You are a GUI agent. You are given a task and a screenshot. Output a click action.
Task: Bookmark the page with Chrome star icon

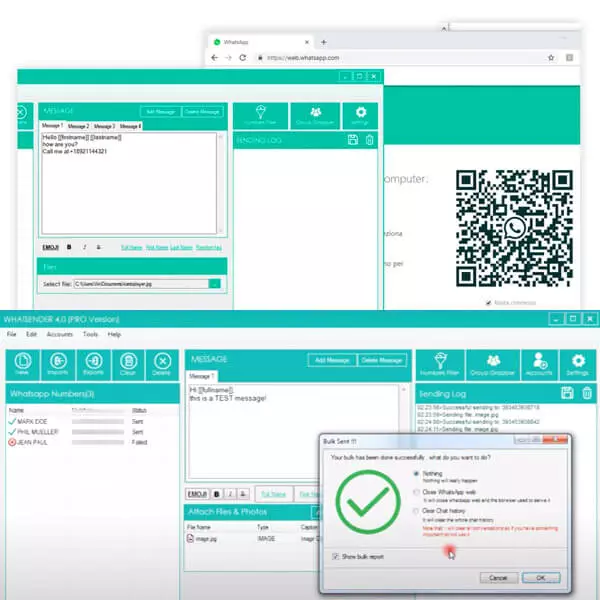[x=551, y=58]
